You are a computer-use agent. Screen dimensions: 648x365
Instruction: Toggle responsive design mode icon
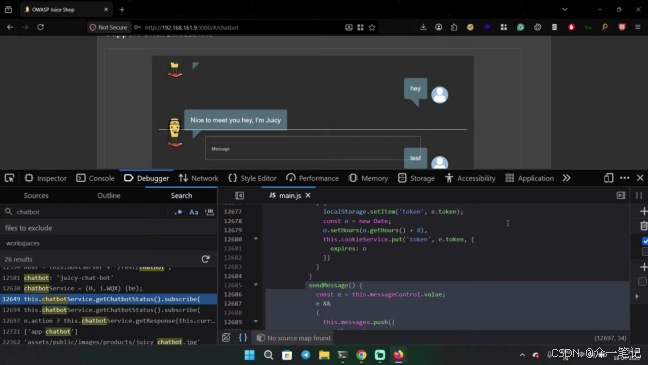pyautogui.click(x=608, y=178)
